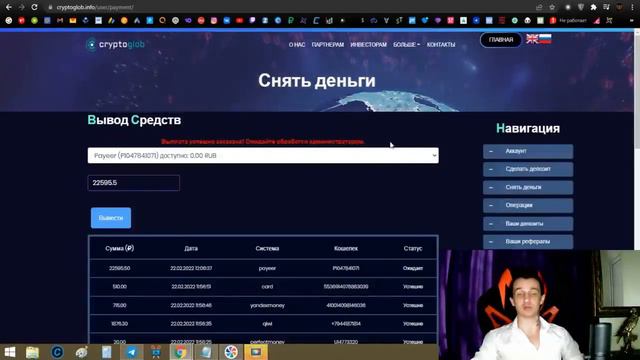Open the 'О НАС' menu item
Screen dimensions: 640x360
297,44
